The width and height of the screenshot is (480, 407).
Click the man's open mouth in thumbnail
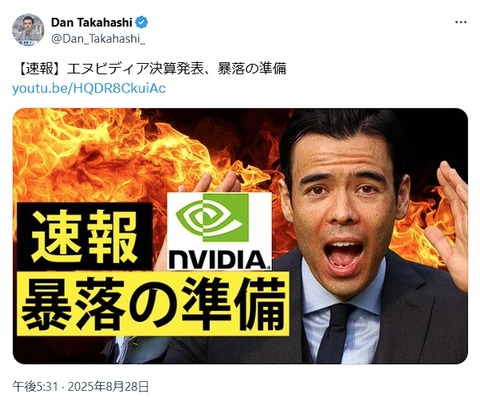(x=343, y=254)
